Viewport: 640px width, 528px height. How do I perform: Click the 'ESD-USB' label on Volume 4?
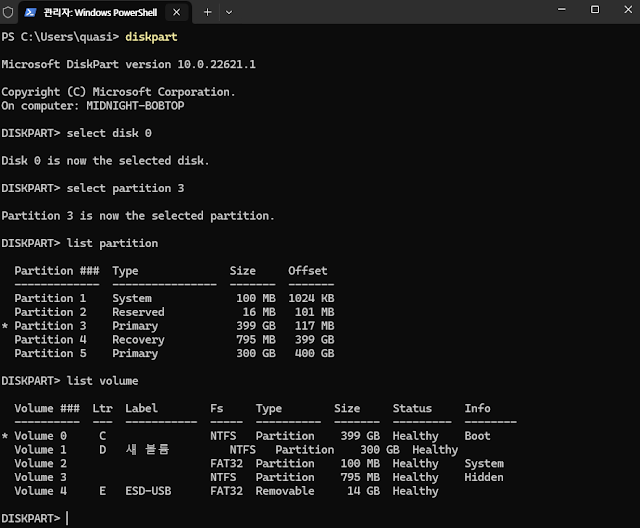point(148,491)
